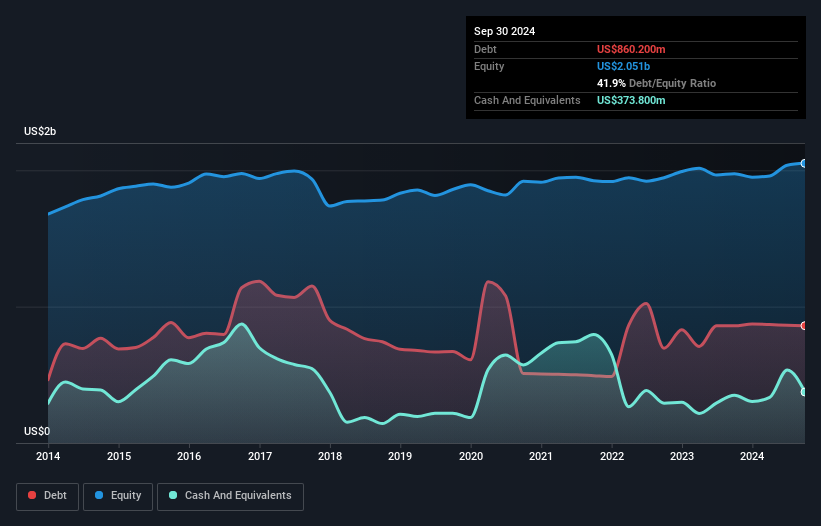Click the 2020 x-axis label
Screen dimensions: 821x526
coord(471,456)
